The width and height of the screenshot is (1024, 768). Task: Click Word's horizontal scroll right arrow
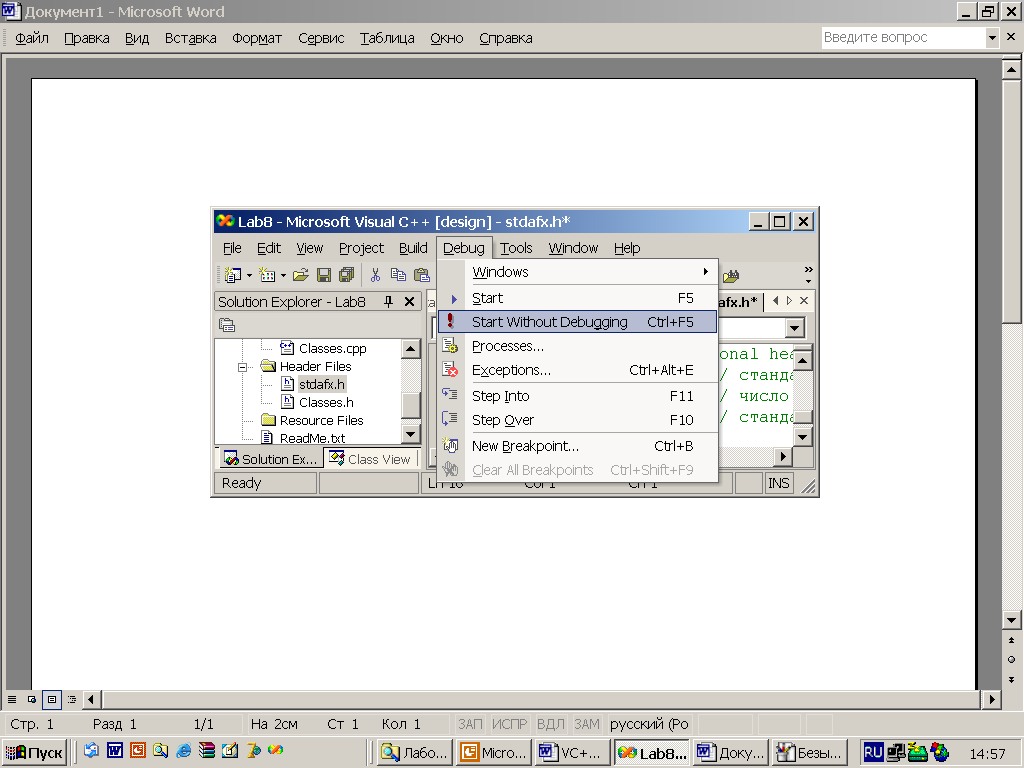click(x=991, y=699)
